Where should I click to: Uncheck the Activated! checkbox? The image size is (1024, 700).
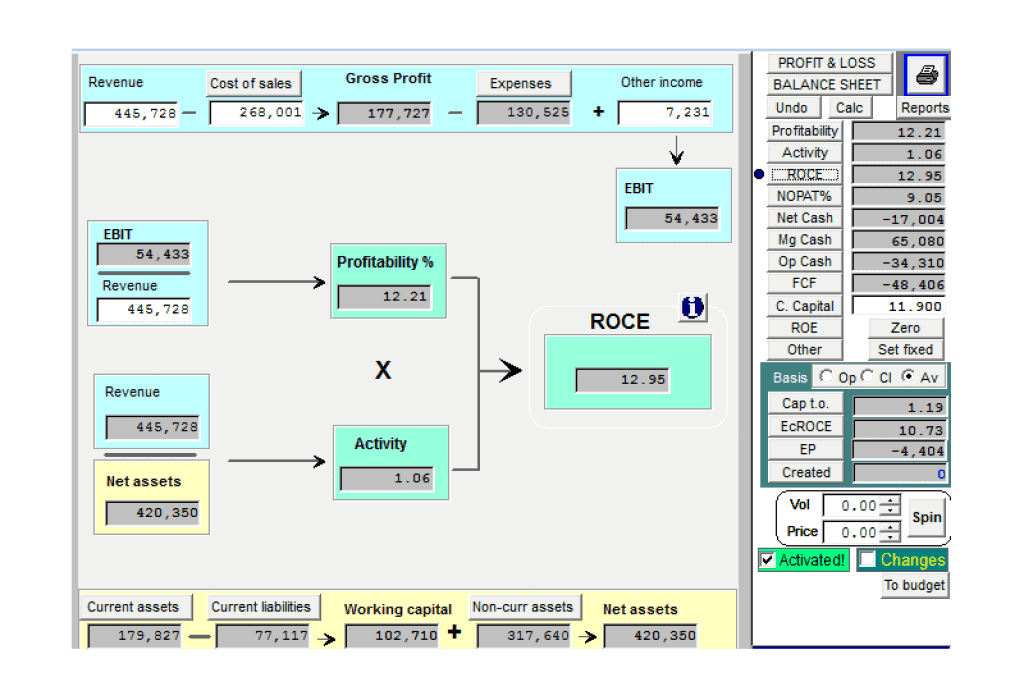pos(768,560)
